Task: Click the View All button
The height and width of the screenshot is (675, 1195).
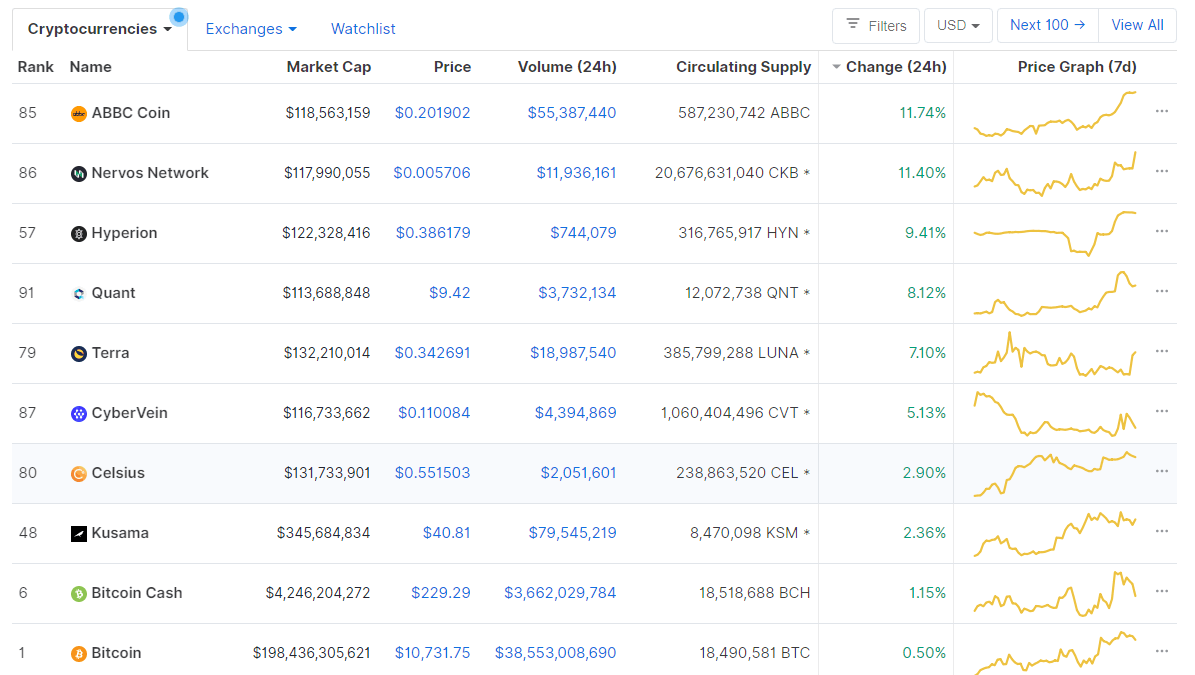Action: click(1137, 25)
